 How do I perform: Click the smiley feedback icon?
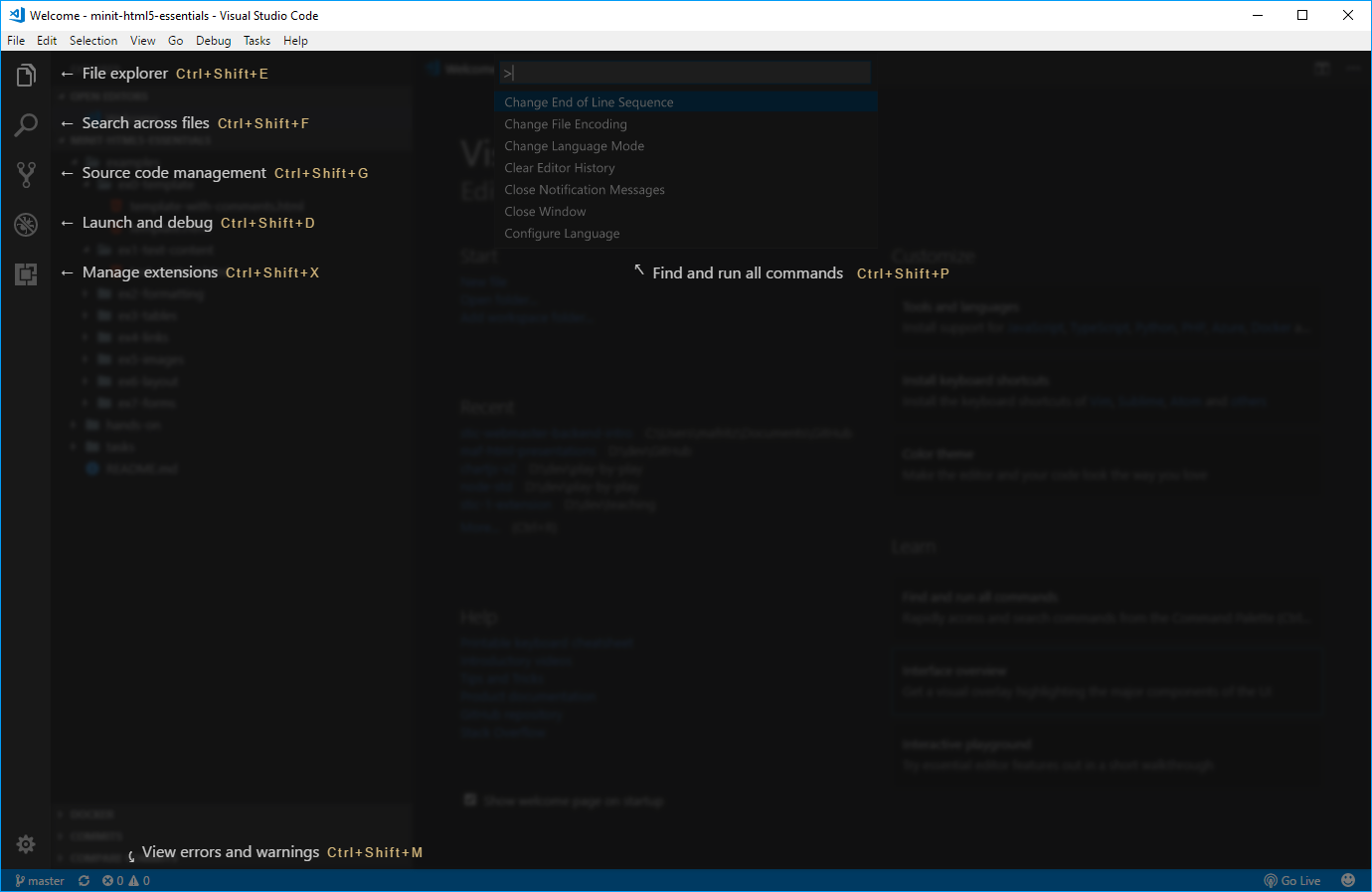1348,880
